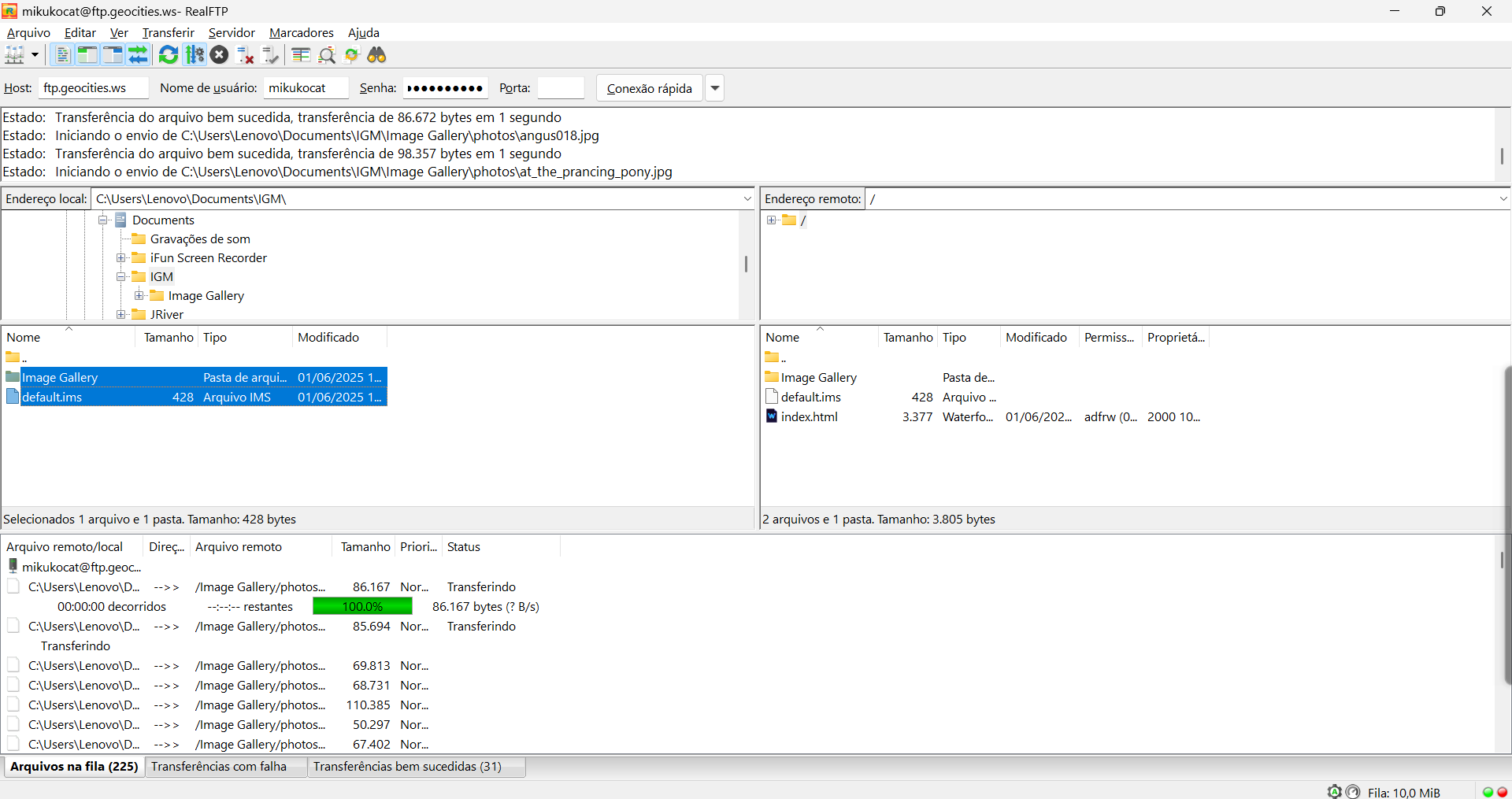Image resolution: width=1512 pixels, height=799 pixels.
Task: Click the remote Image Gallery folder icon
Action: point(772,377)
